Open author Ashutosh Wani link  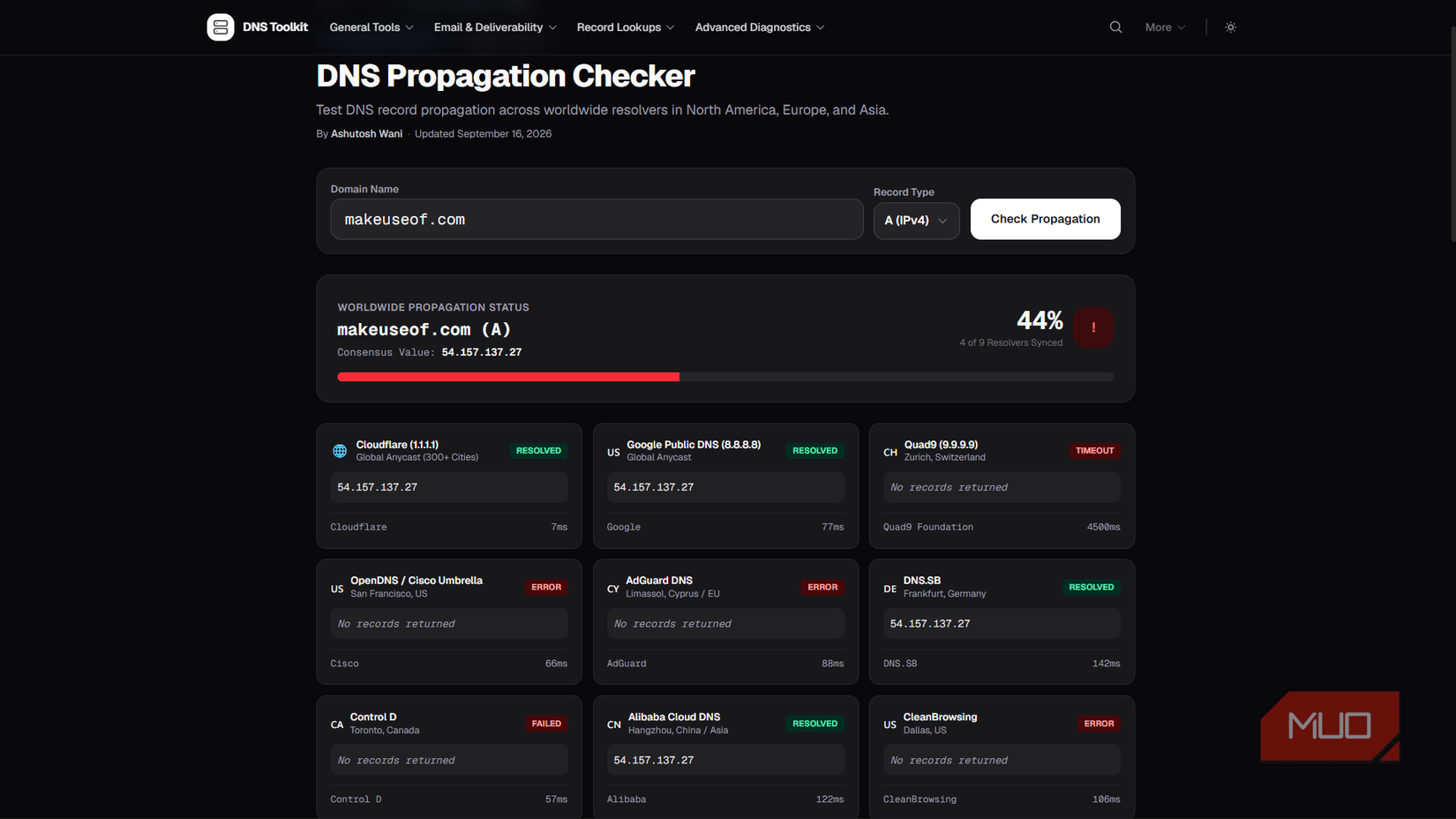click(x=366, y=134)
